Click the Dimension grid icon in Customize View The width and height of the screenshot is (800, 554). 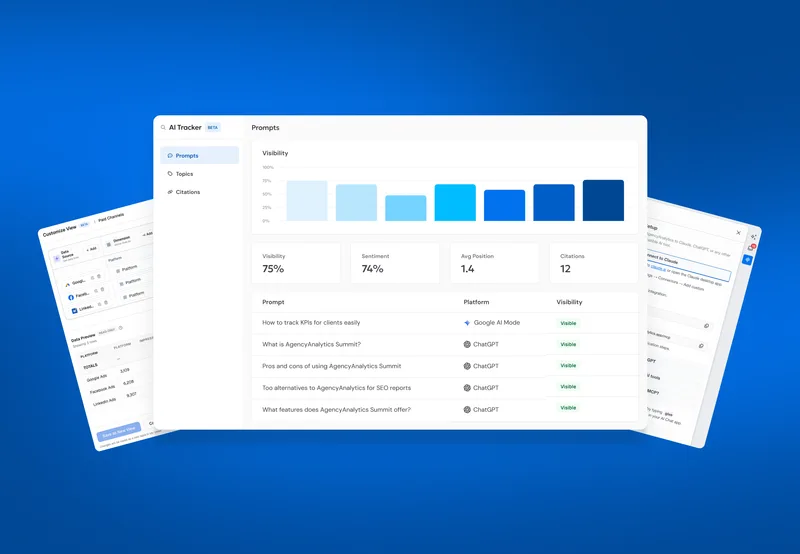[x=108, y=245]
